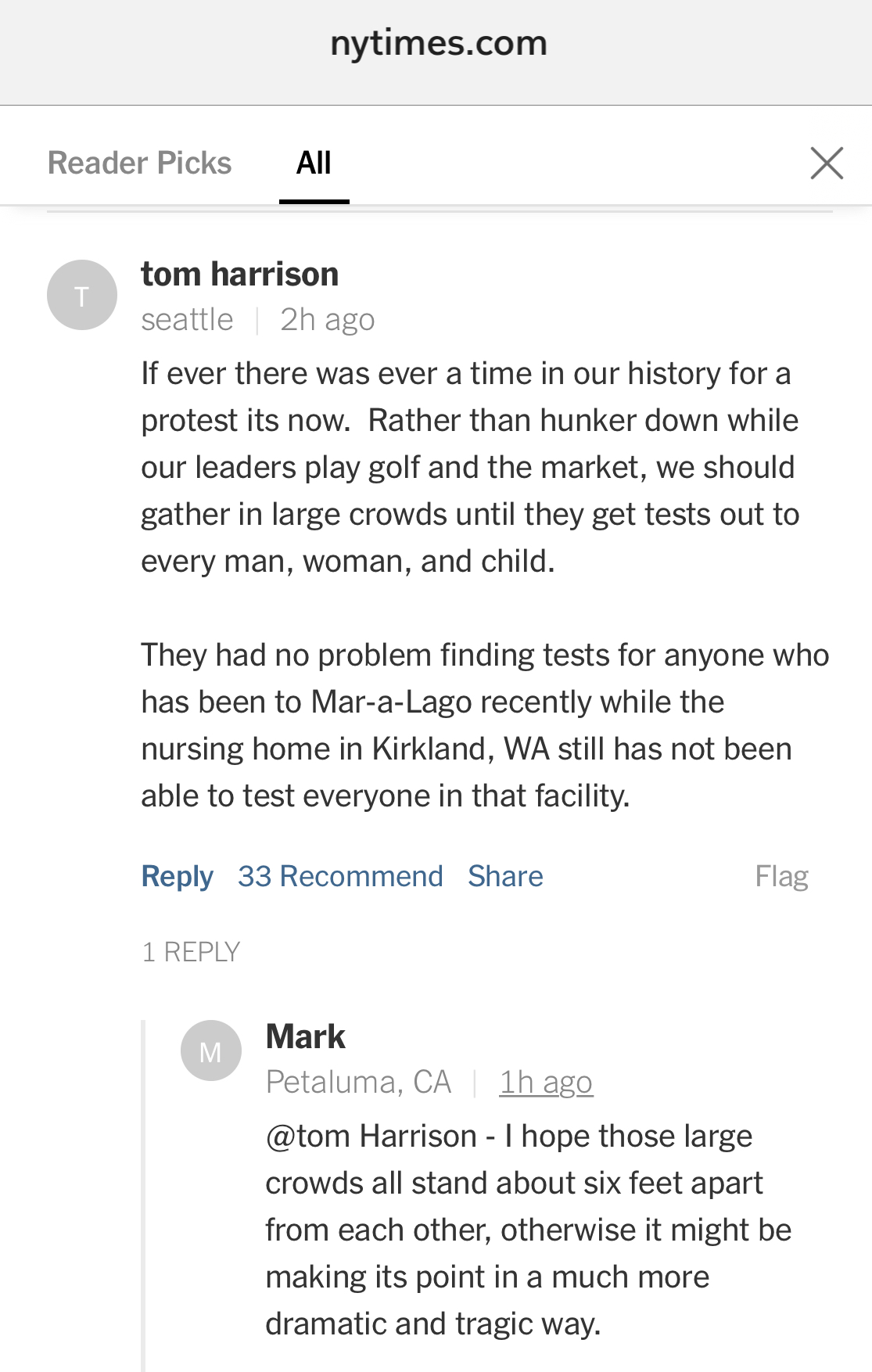The height and width of the screenshot is (1372, 872).
Task: Open the "1h ago" timestamp link
Action: (x=546, y=1083)
